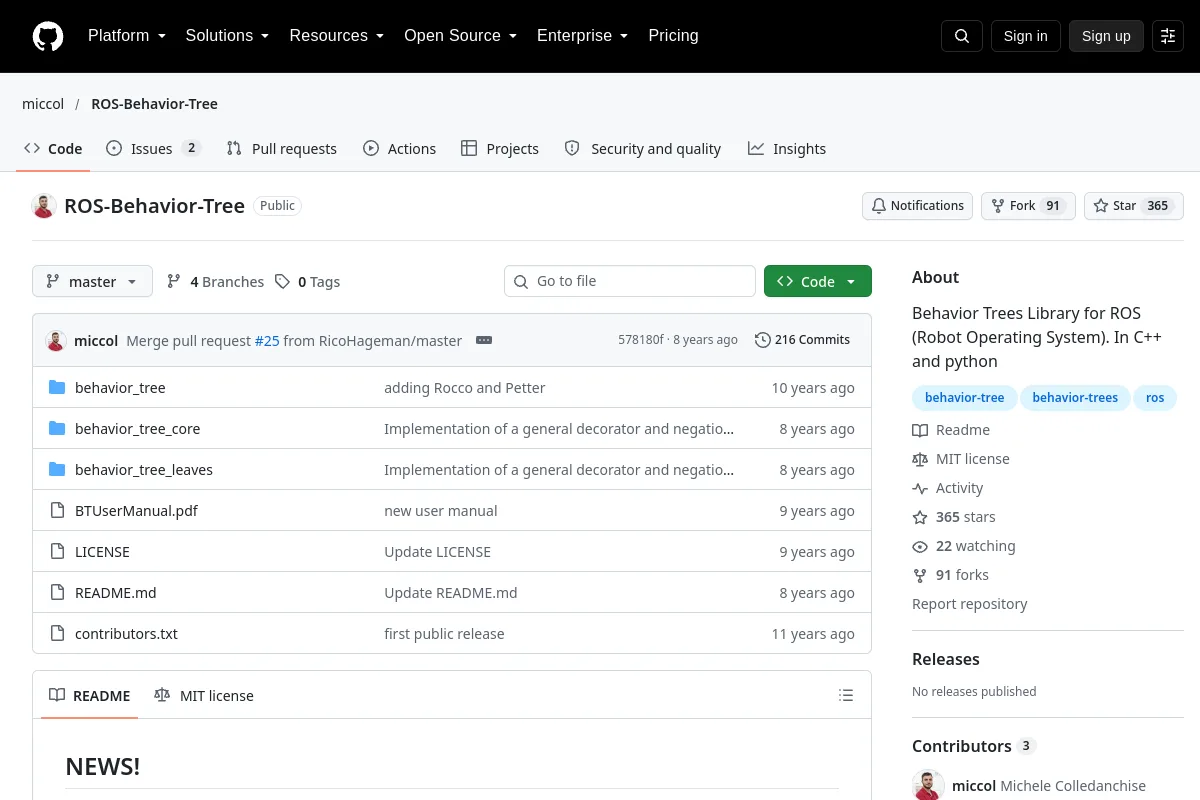Click the behavior-trees topic tag
The image size is (1200, 800).
pos(1075,397)
